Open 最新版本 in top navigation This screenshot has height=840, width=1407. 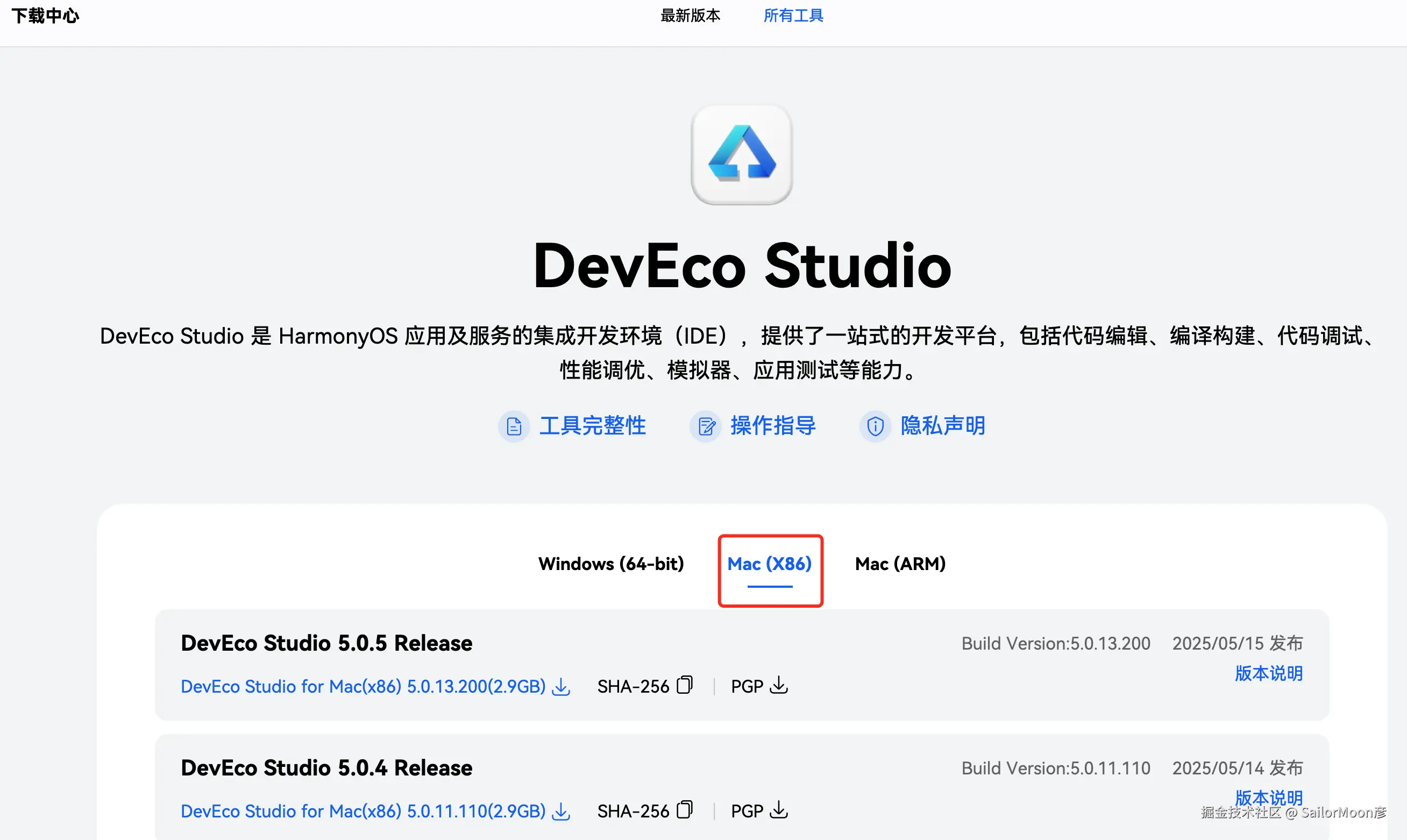coord(690,16)
